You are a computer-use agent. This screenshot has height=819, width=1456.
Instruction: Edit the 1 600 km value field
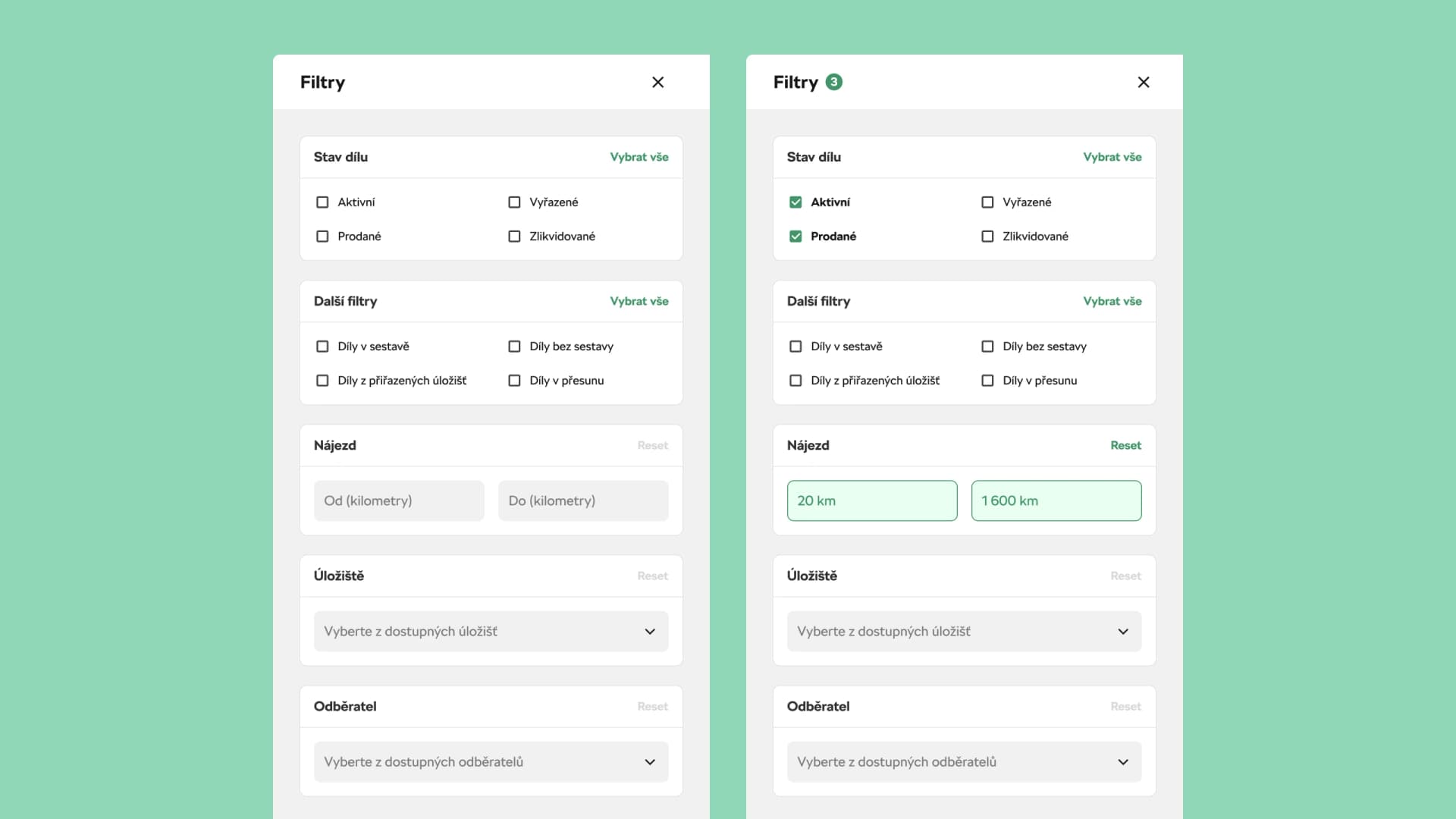tap(1056, 500)
